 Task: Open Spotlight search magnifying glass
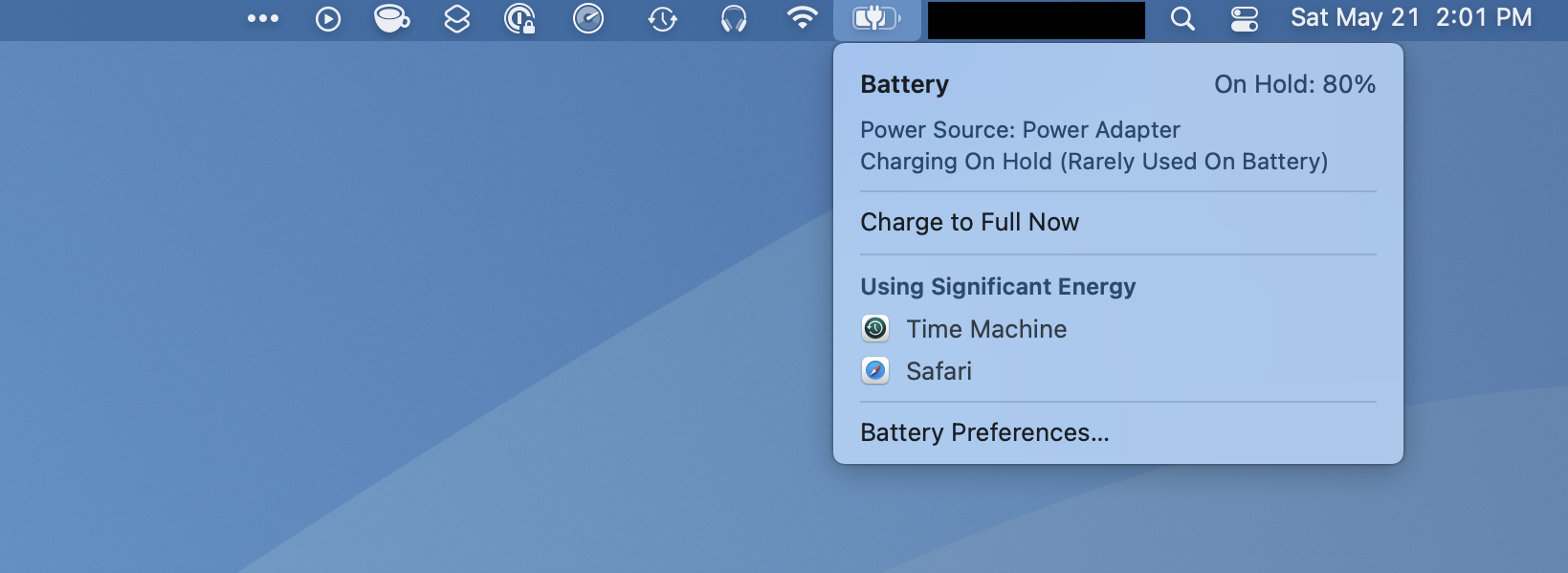click(1182, 19)
